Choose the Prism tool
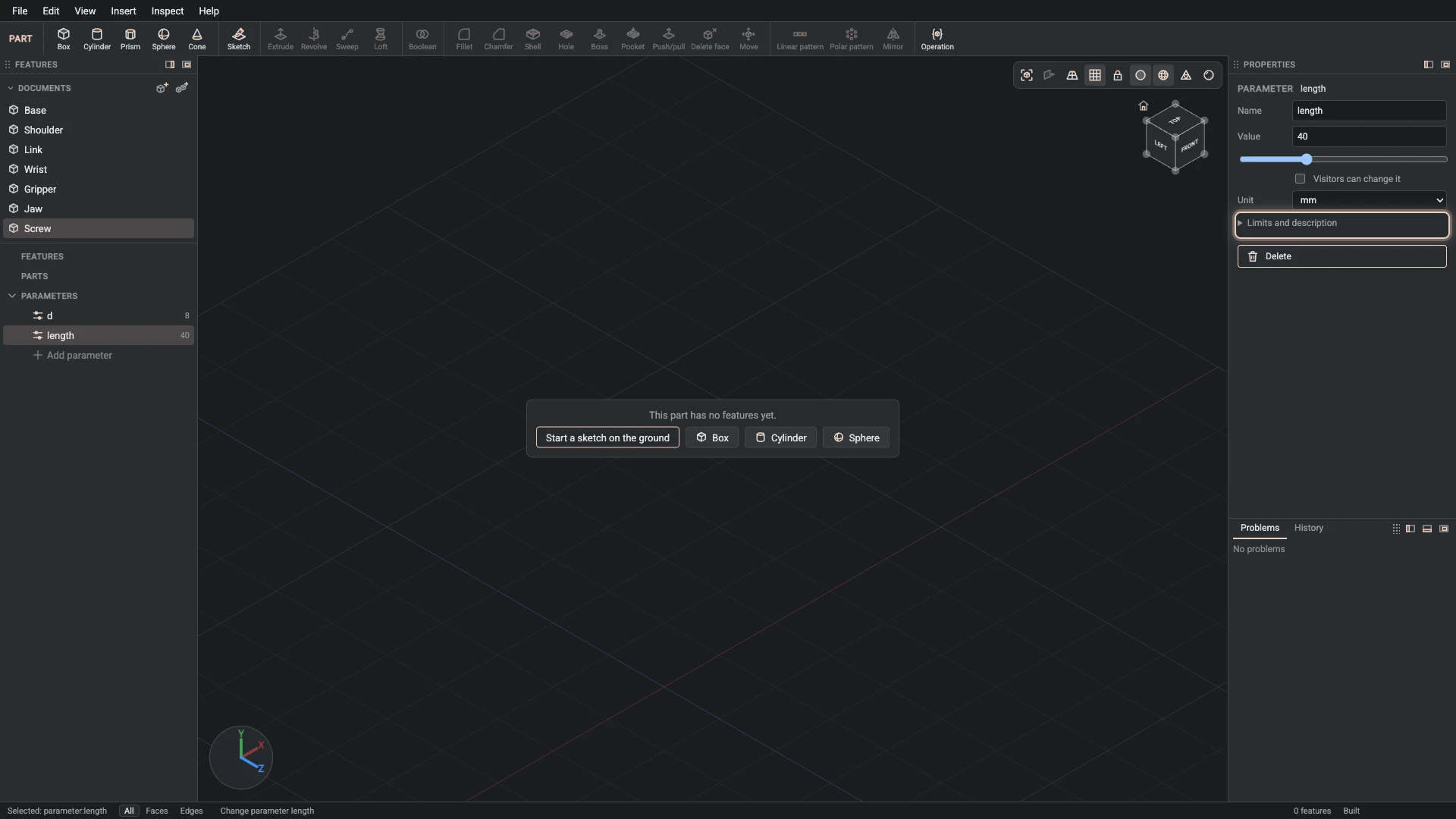The image size is (1456, 819). pyautogui.click(x=130, y=39)
